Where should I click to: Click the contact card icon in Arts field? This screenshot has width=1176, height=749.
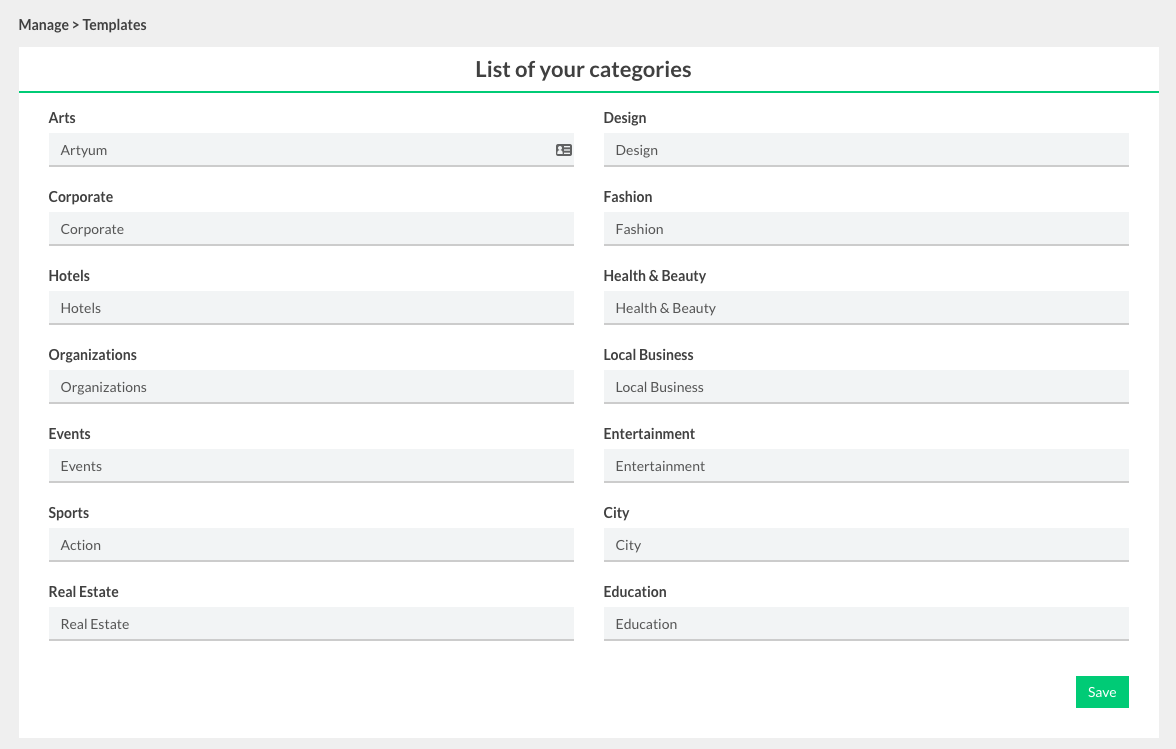click(x=564, y=150)
